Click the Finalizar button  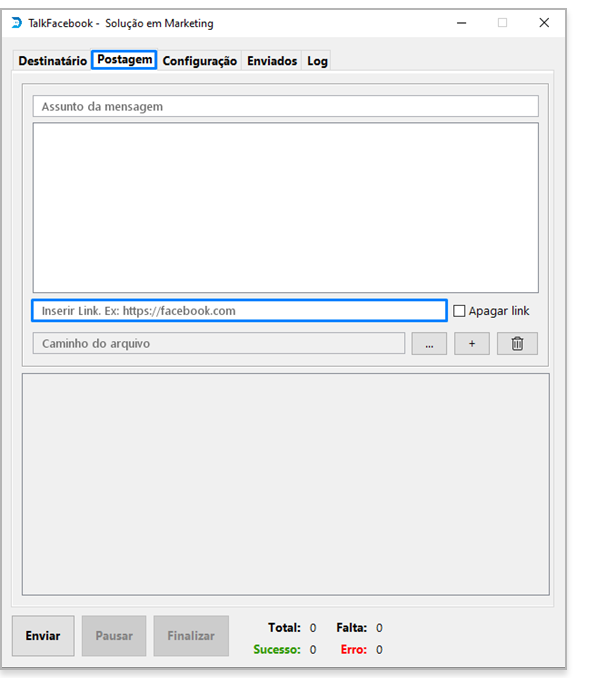tap(191, 636)
